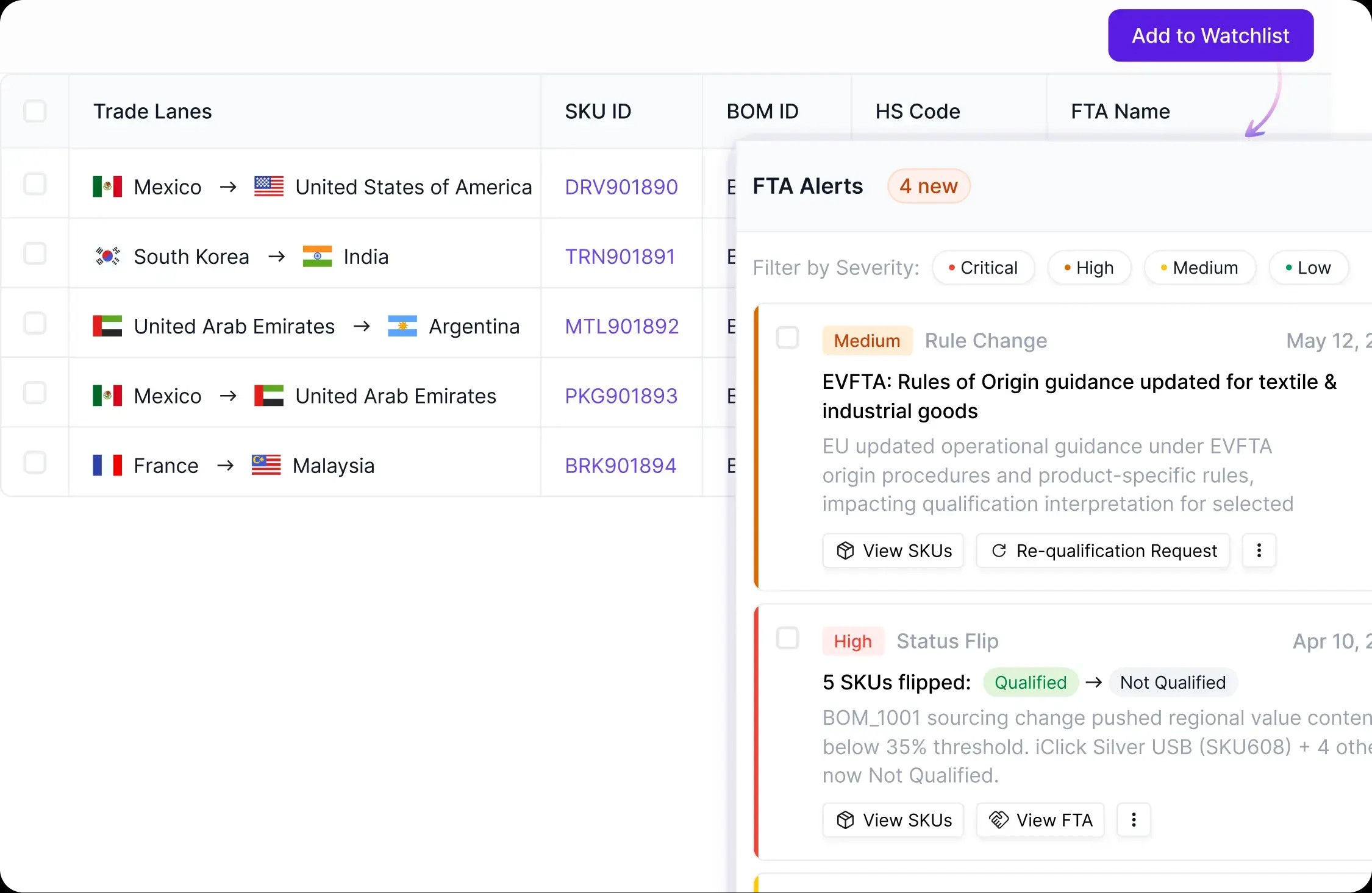Click the UAE flag in Mexico to UAE row

point(269,396)
